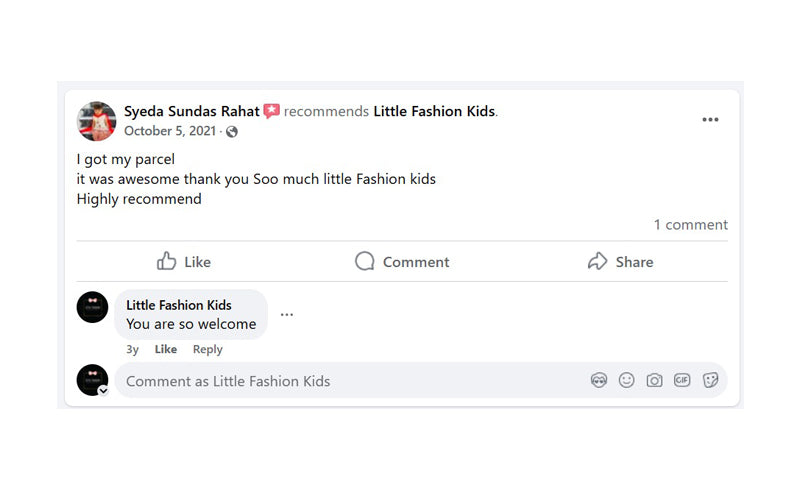800x500 pixels.
Task: Open the post options three-dot menu
Action: (710, 120)
